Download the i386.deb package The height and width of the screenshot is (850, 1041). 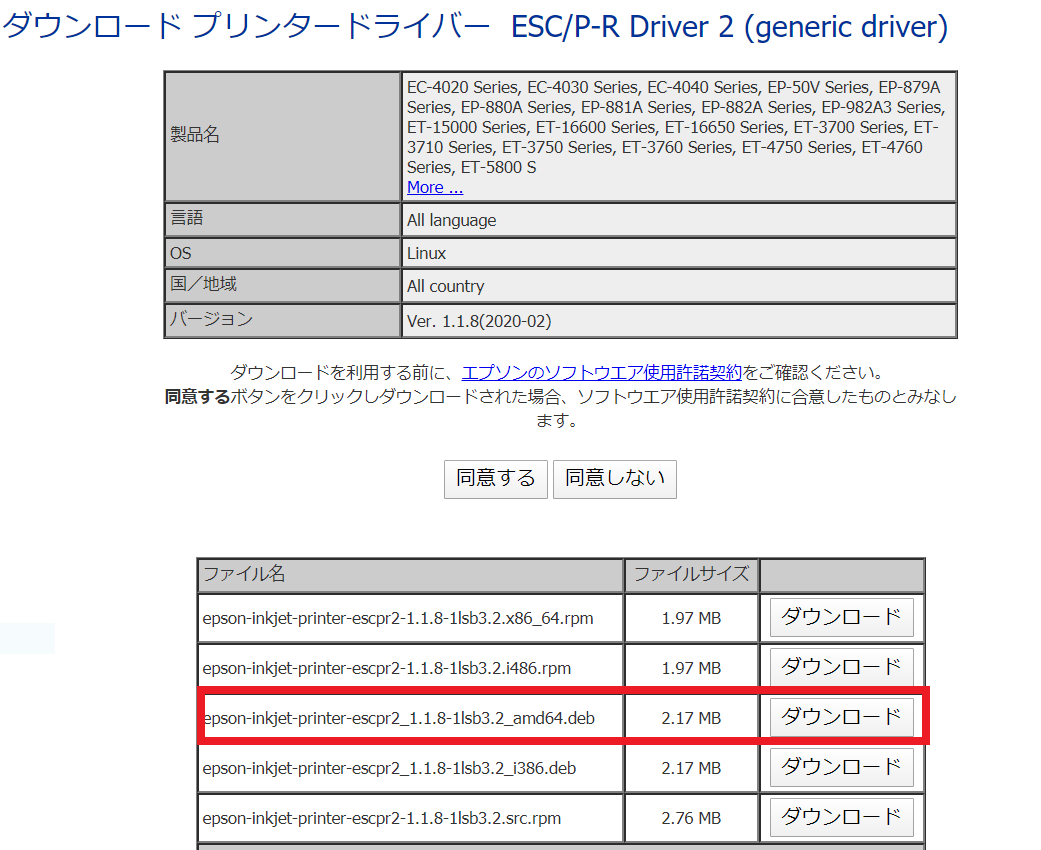841,768
